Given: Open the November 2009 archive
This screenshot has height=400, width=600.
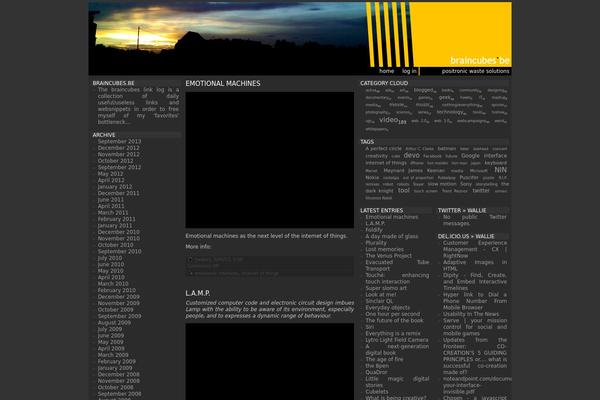Looking at the screenshot, I should click(x=119, y=304).
